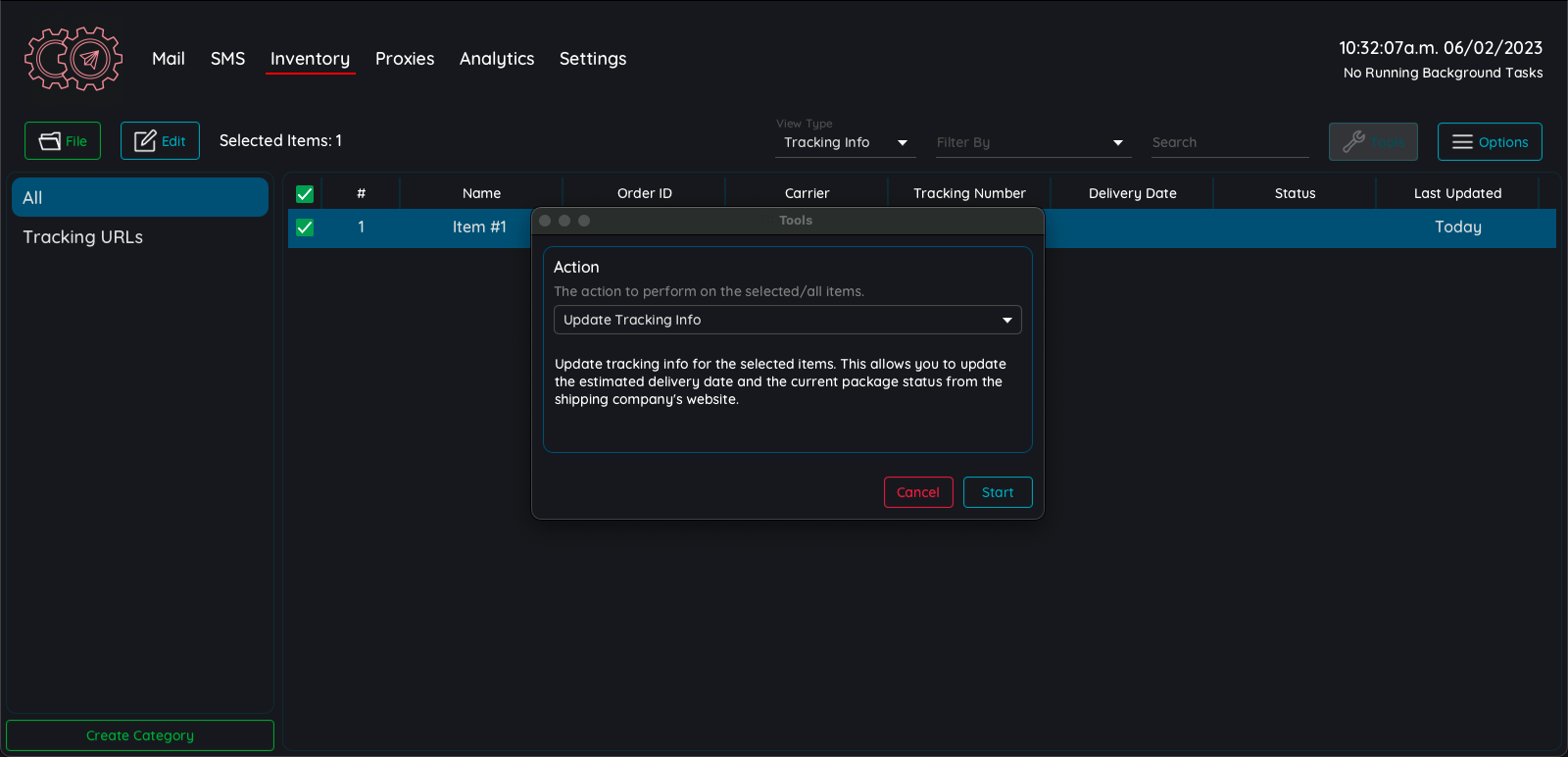This screenshot has width=1568, height=757.
Task: Open the Analytics tab
Action: pos(497,59)
